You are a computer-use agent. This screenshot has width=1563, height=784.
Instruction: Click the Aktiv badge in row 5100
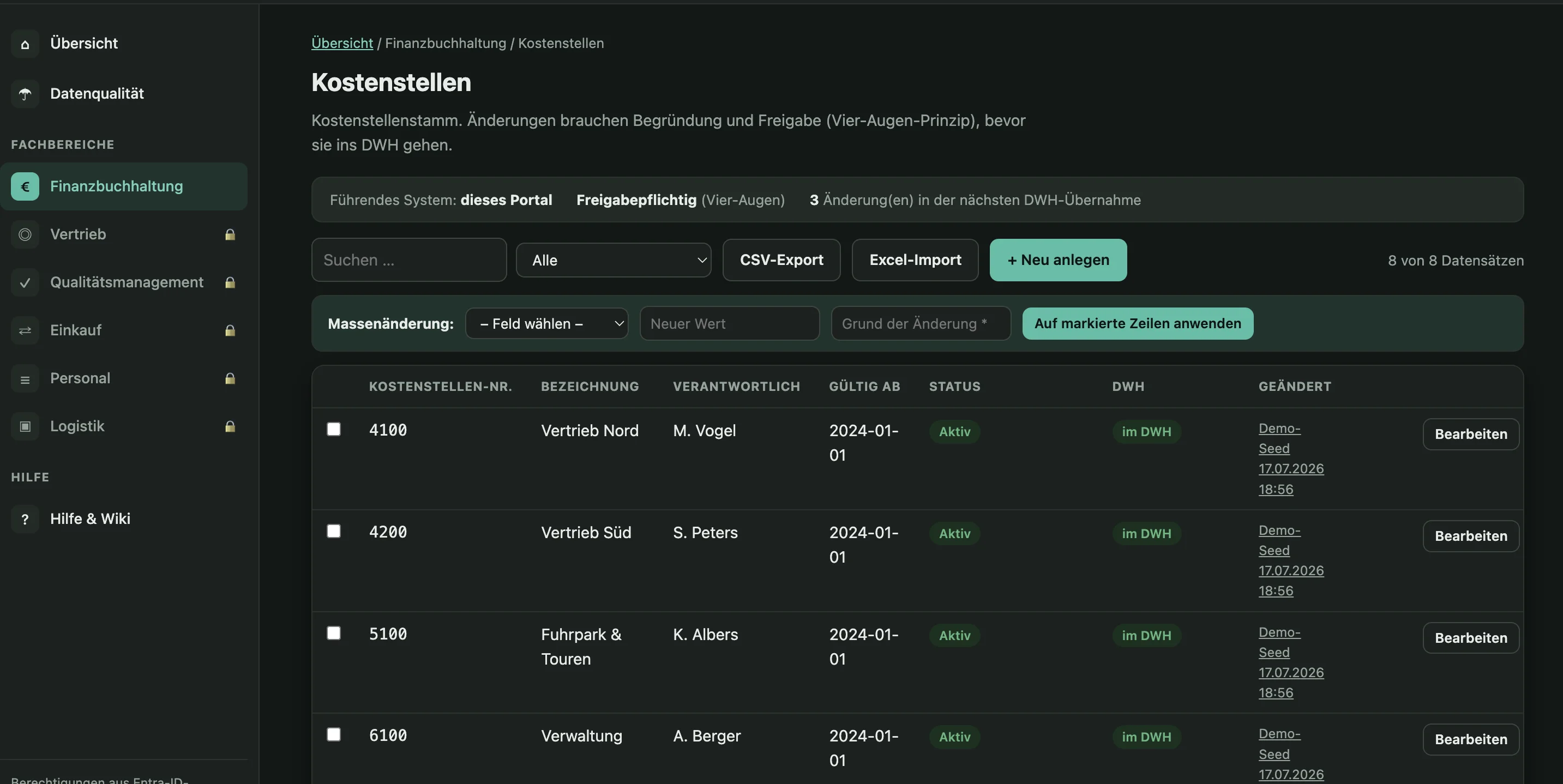coord(954,635)
